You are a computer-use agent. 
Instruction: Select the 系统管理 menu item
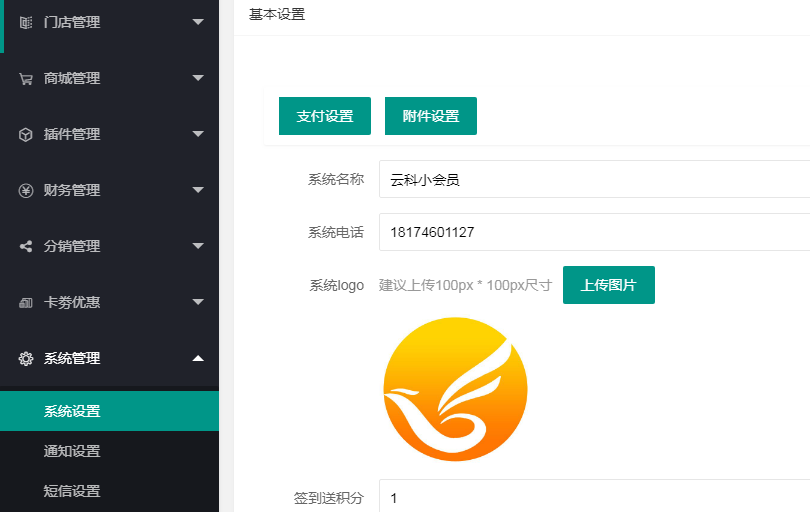[x=110, y=359]
